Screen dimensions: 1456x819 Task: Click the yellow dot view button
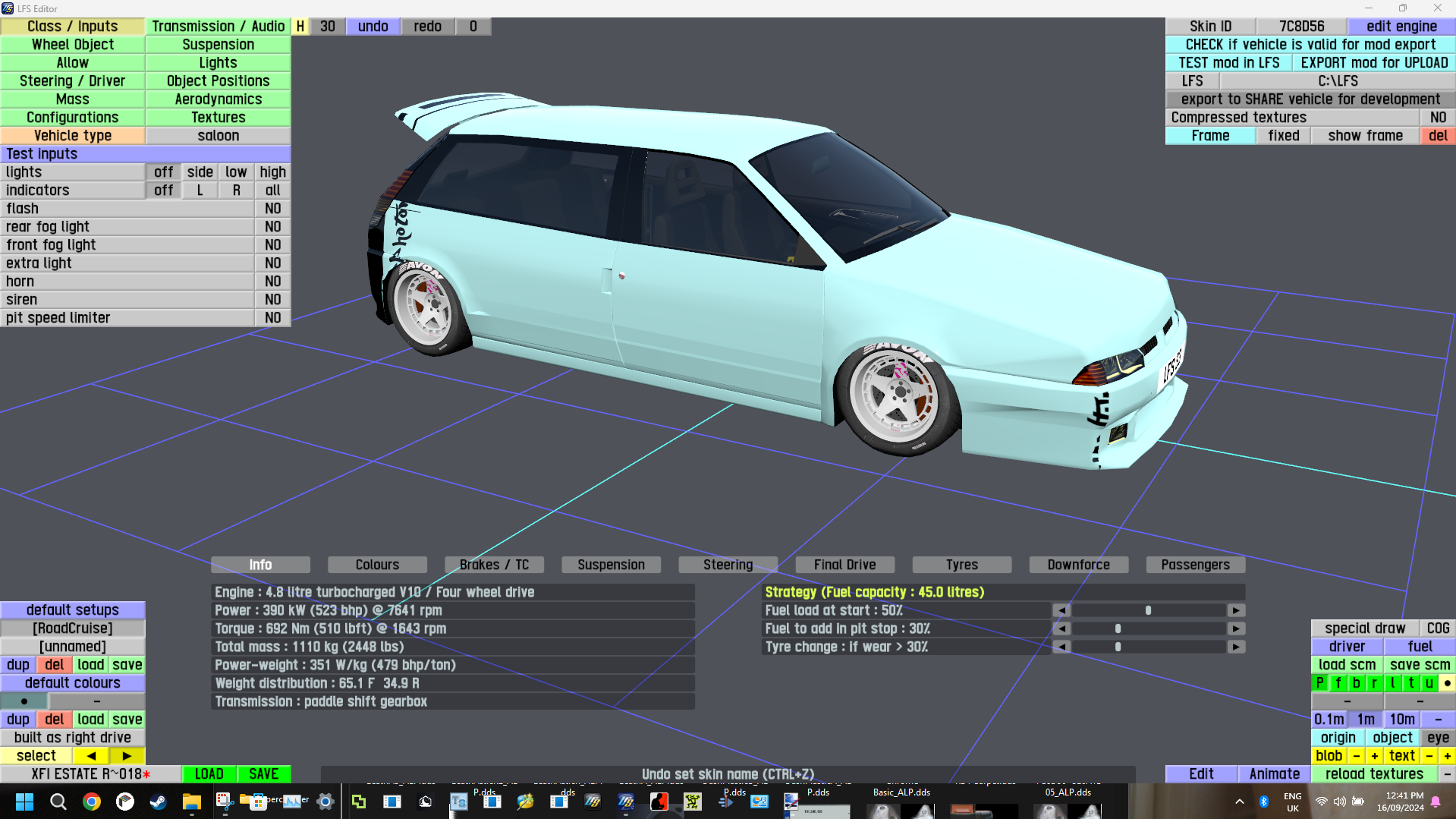[1448, 683]
